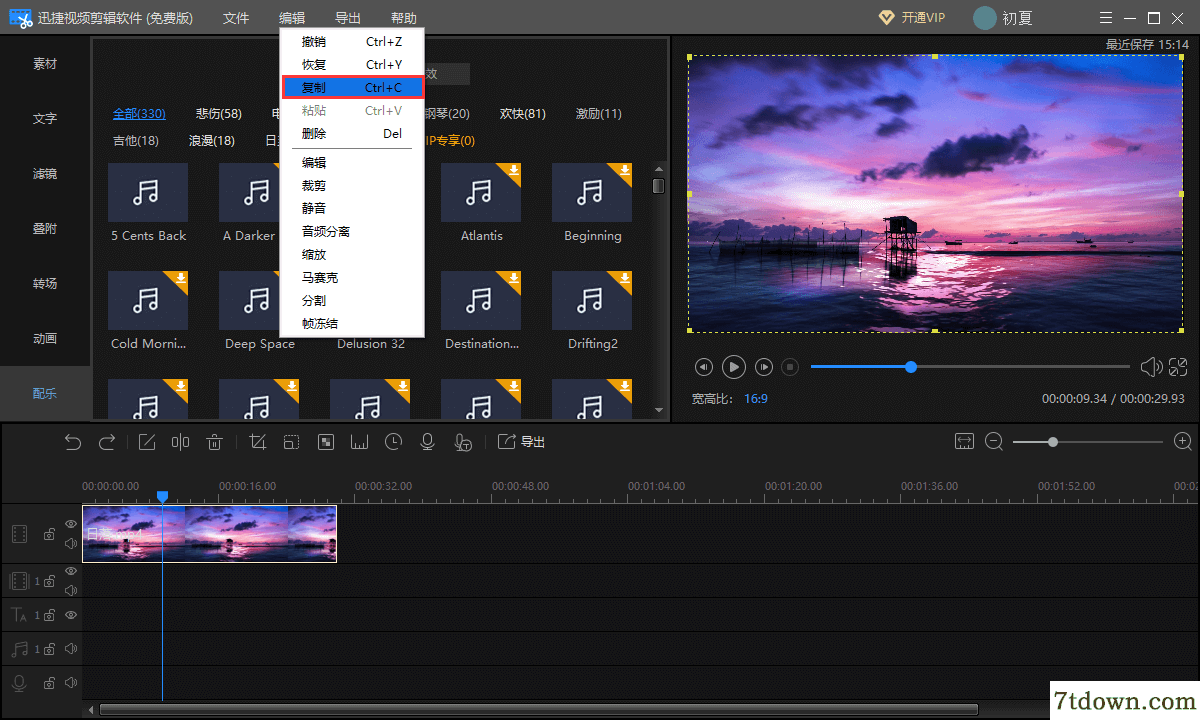Download the Atlantis track via its badge
The width and height of the screenshot is (1200, 720).
[x=513, y=171]
